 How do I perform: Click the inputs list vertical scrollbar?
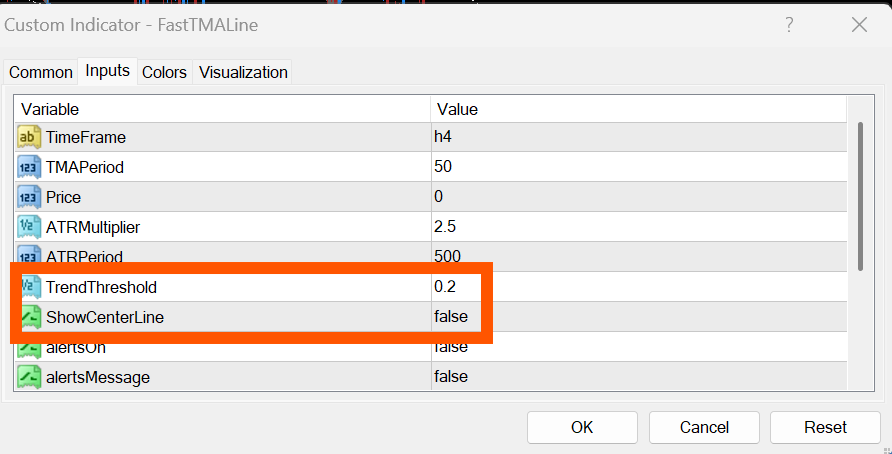[860, 195]
